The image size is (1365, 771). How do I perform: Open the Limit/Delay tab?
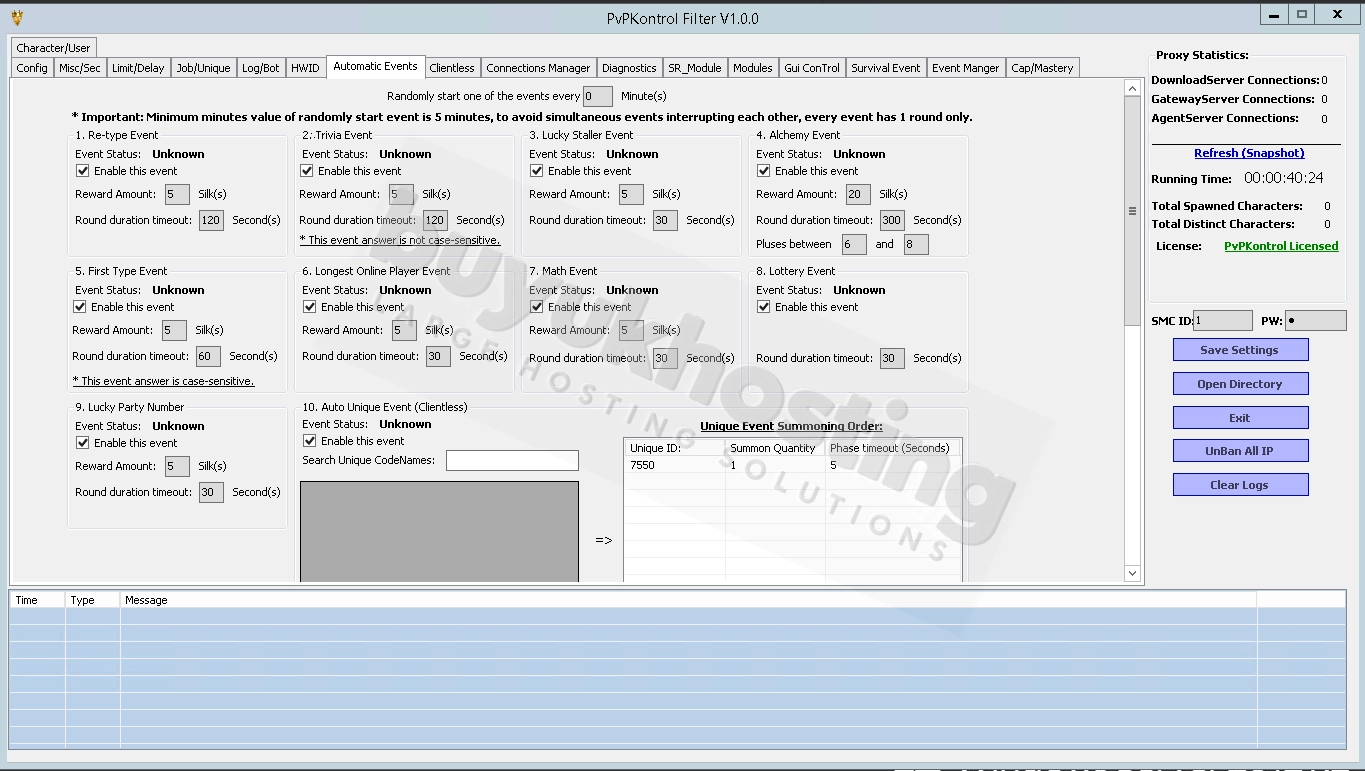click(x=138, y=68)
